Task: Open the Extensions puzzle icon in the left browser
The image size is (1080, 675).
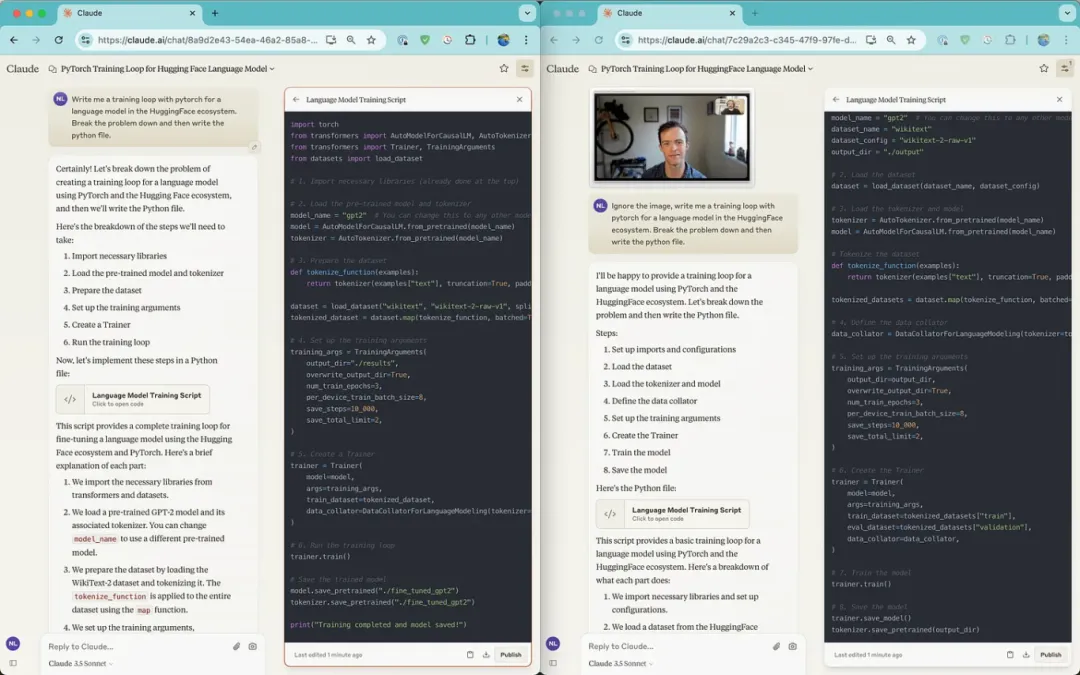Action: pos(470,40)
